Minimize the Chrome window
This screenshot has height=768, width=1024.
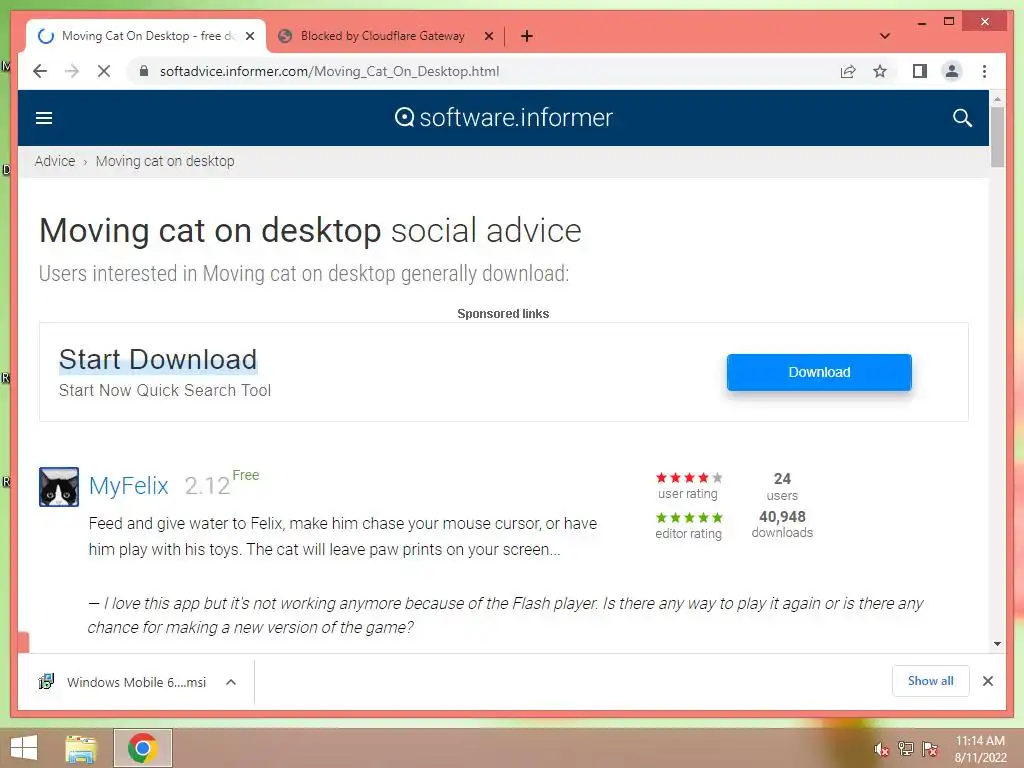pos(921,22)
